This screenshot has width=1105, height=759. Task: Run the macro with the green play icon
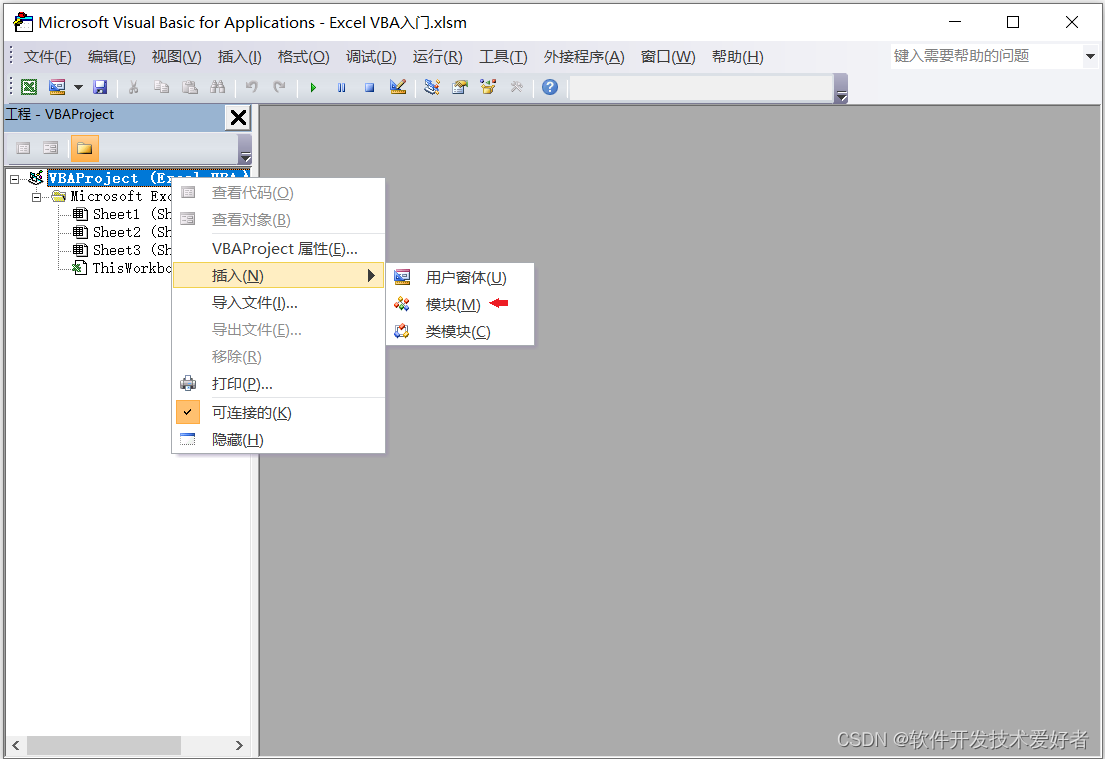[313, 87]
